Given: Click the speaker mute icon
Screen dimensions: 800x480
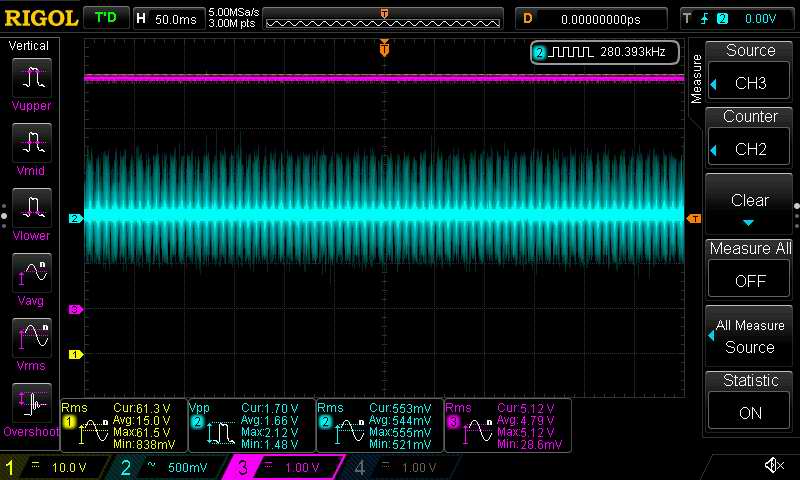Looking at the screenshot, I should 774,465.
